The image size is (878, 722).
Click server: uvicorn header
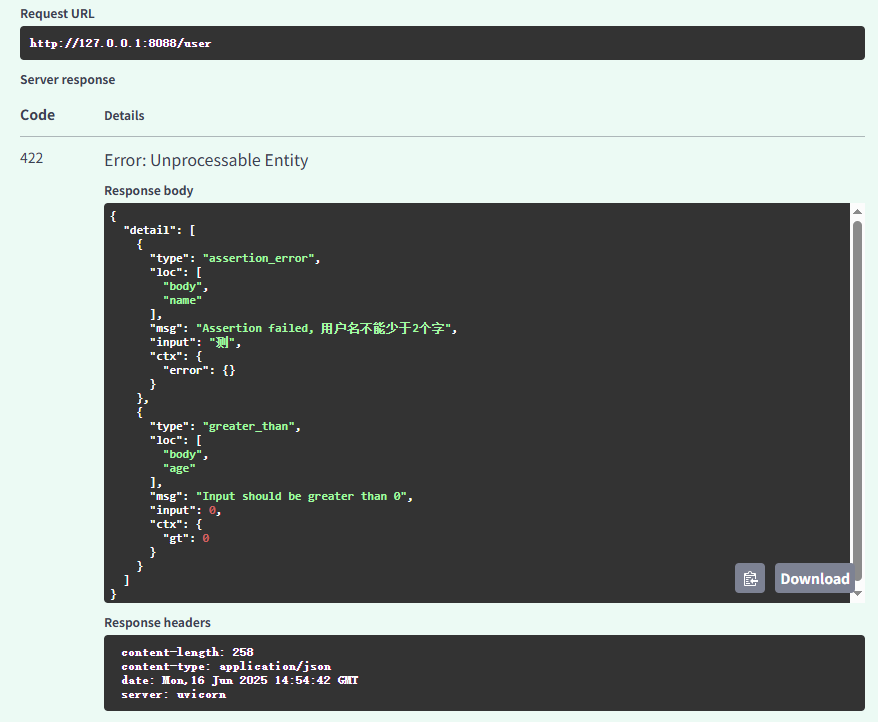(x=174, y=695)
